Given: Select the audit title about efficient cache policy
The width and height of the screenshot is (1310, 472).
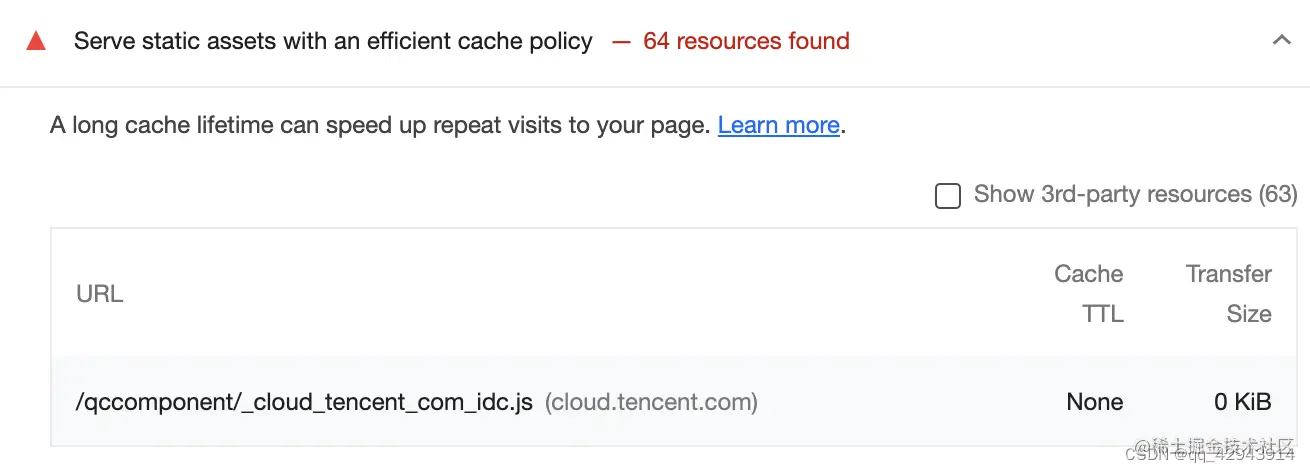Looking at the screenshot, I should click(x=333, y=41).
